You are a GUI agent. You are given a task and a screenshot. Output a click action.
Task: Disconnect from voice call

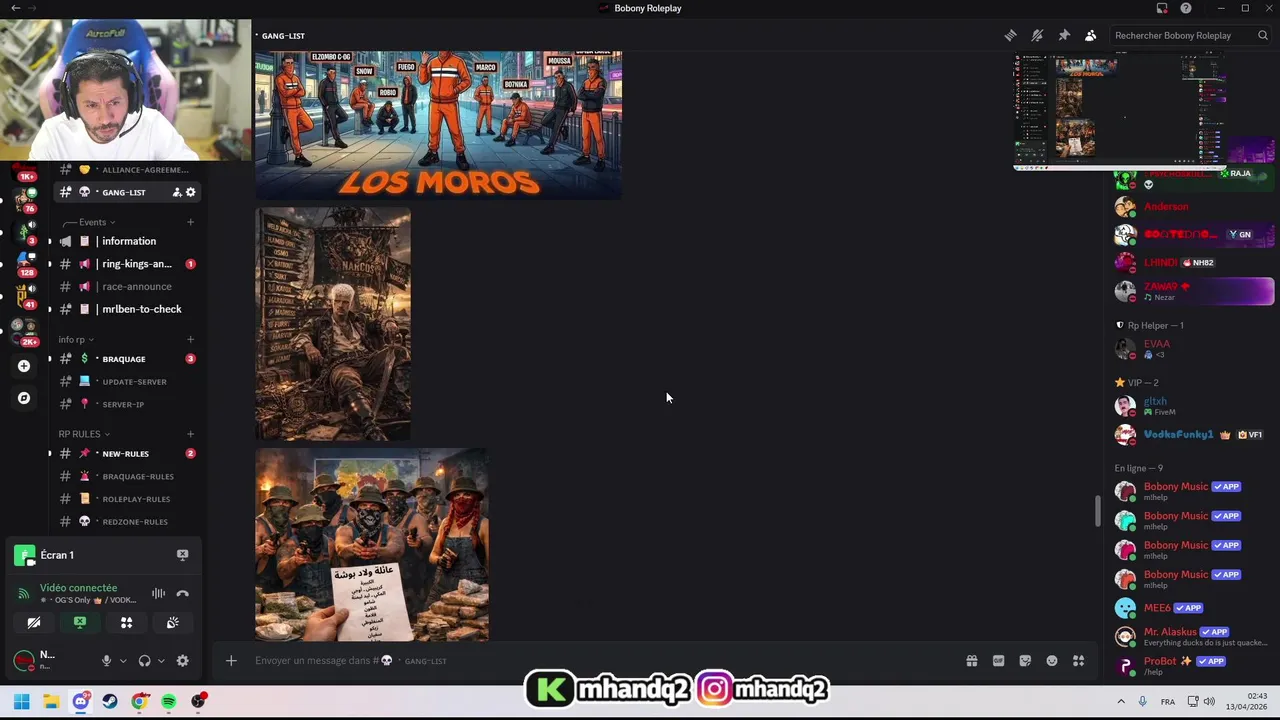[182, 593]
